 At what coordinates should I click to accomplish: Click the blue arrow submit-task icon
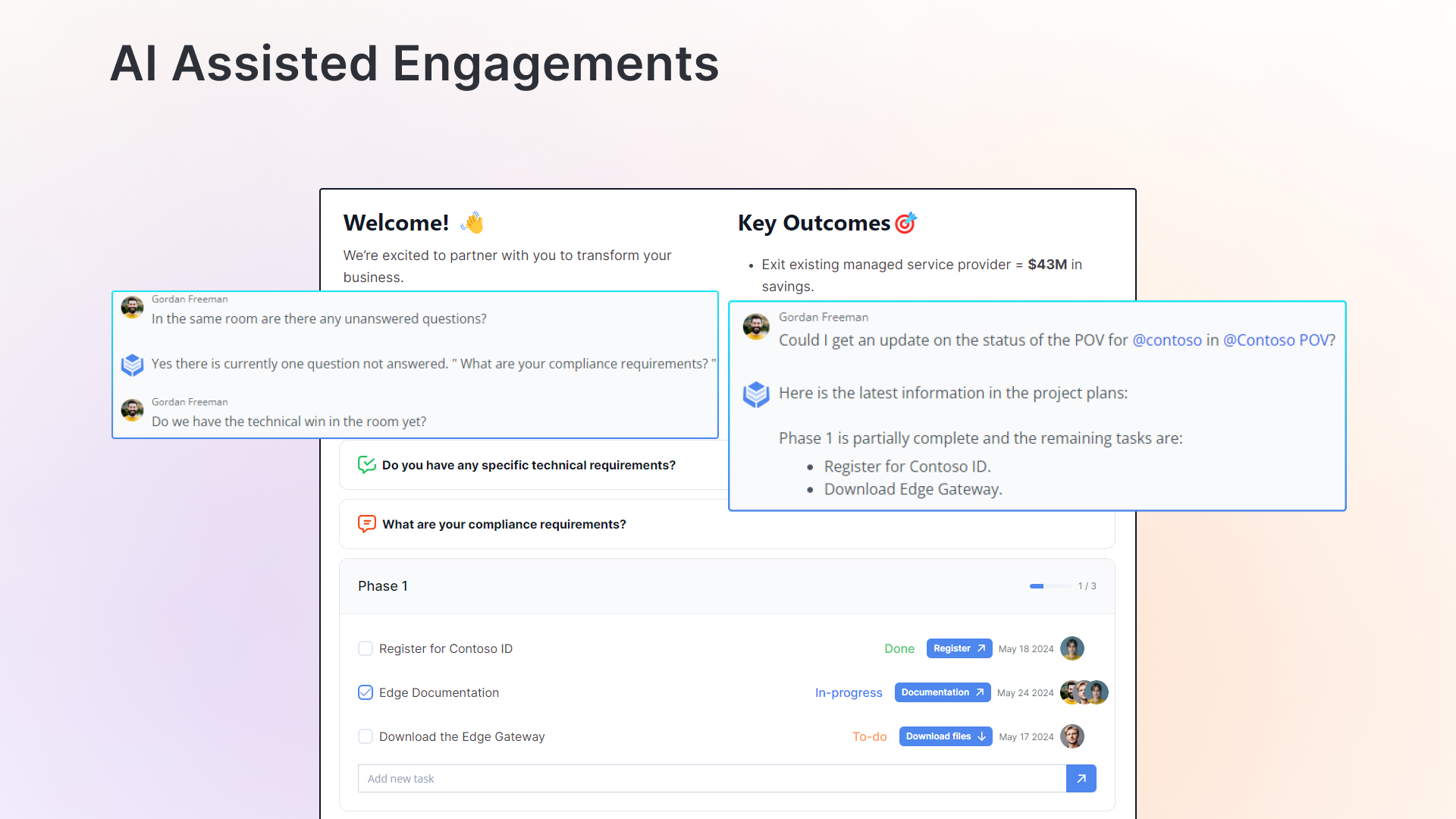(1081, 779)
